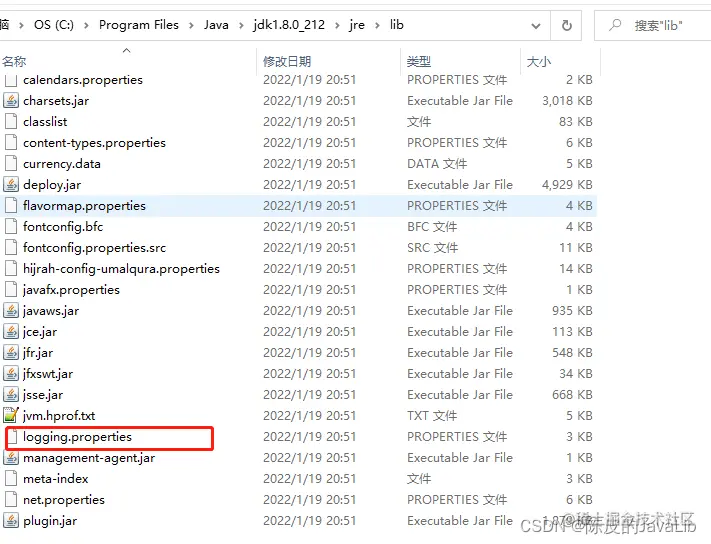Select hijrah-config-umalqura.properties file name
Screen dimensions: 711x544
tap(121, 268)
